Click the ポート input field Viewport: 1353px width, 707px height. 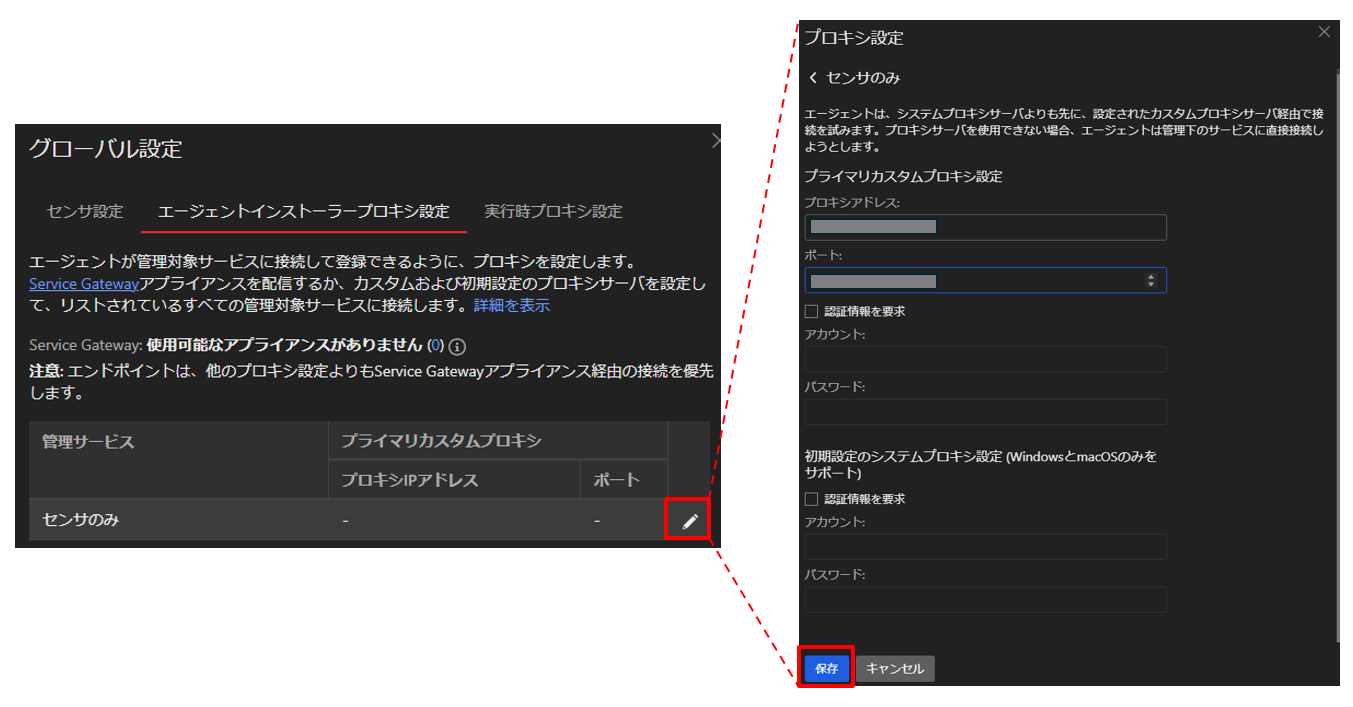click(975, 281)
